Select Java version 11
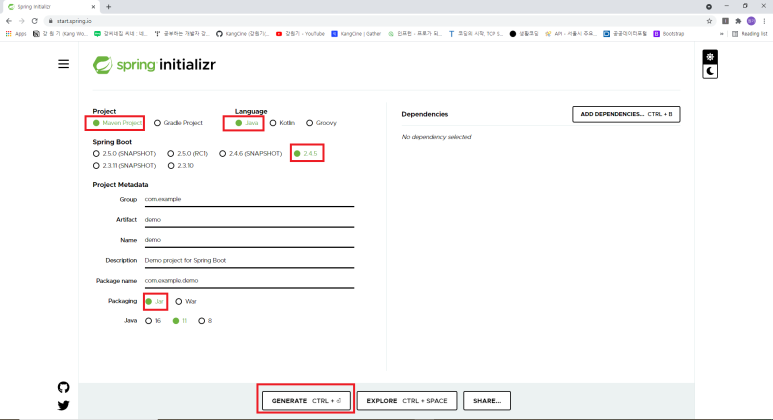The image size is (773, 420). 179,321
